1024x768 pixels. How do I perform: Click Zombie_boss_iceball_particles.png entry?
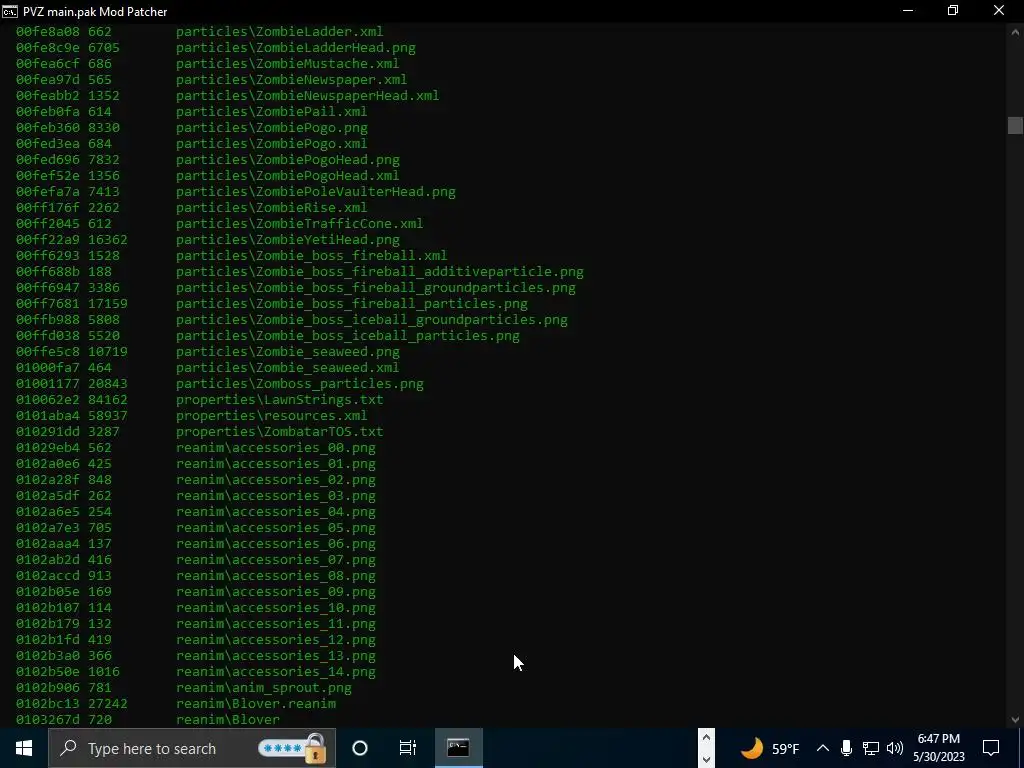(x=348, y=336)
